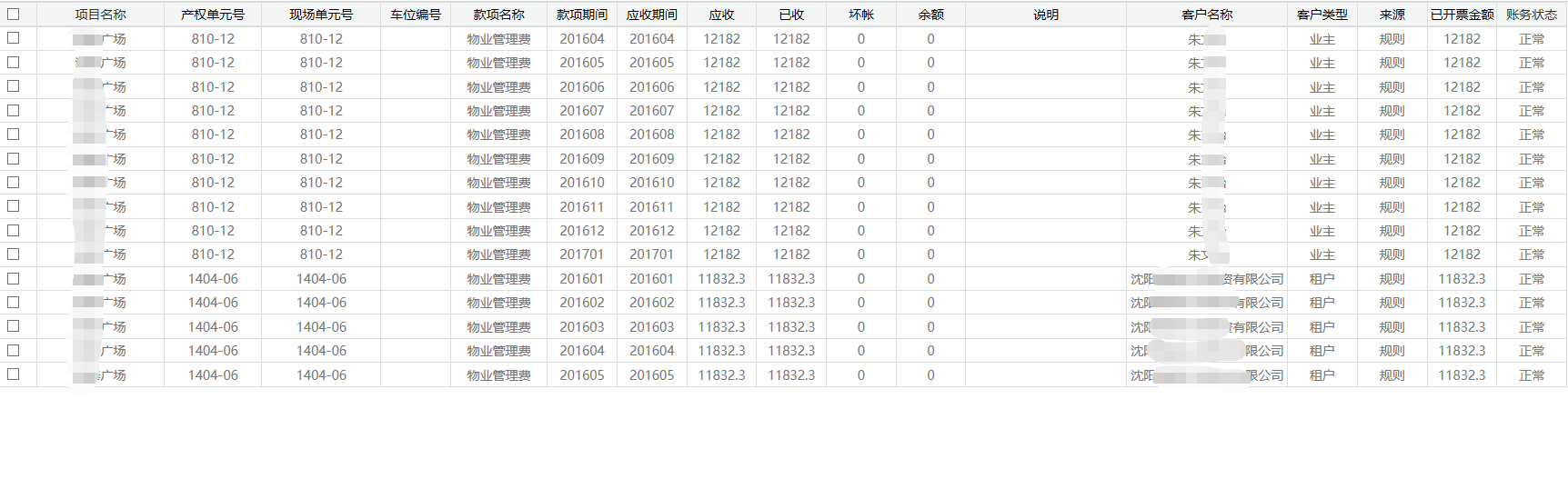Tick the select-all checkbox in the header row
Viewport: 1568px width, 489px height.
click(14, 15)
